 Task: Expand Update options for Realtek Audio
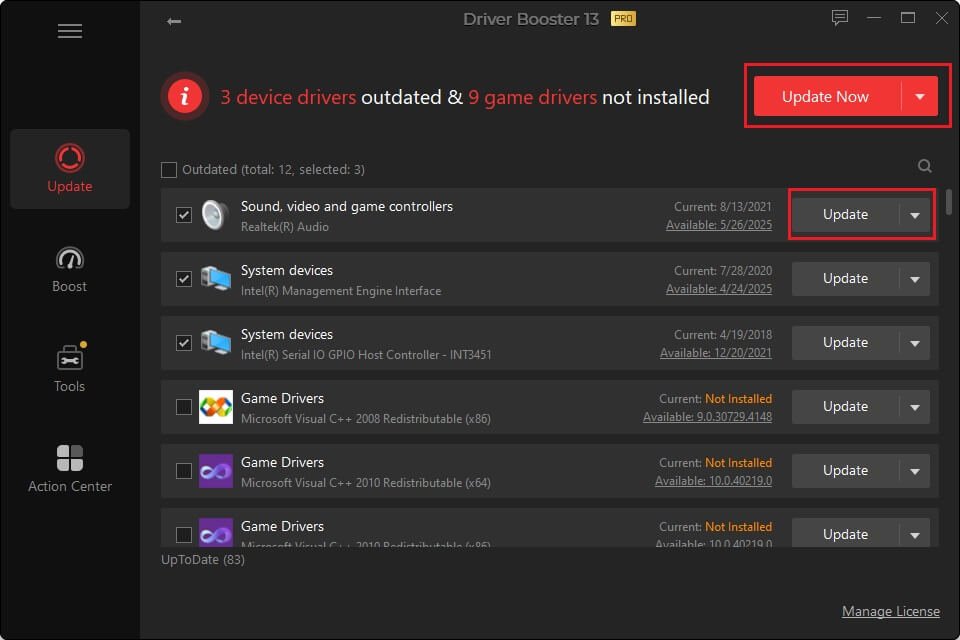point(915,215)
